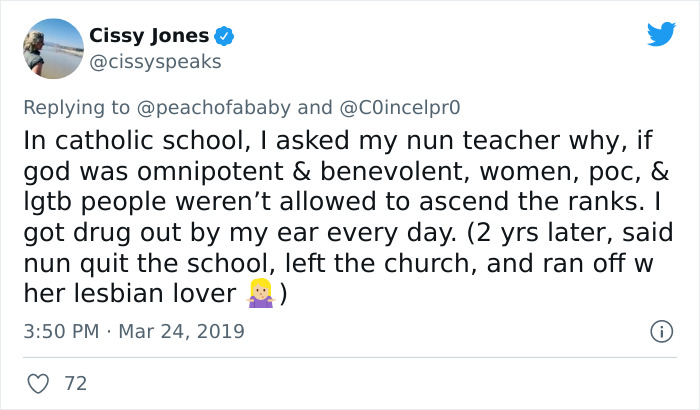The image size is (700, 410).
Task: Click the 72 likes count
Action: point(75,383)
